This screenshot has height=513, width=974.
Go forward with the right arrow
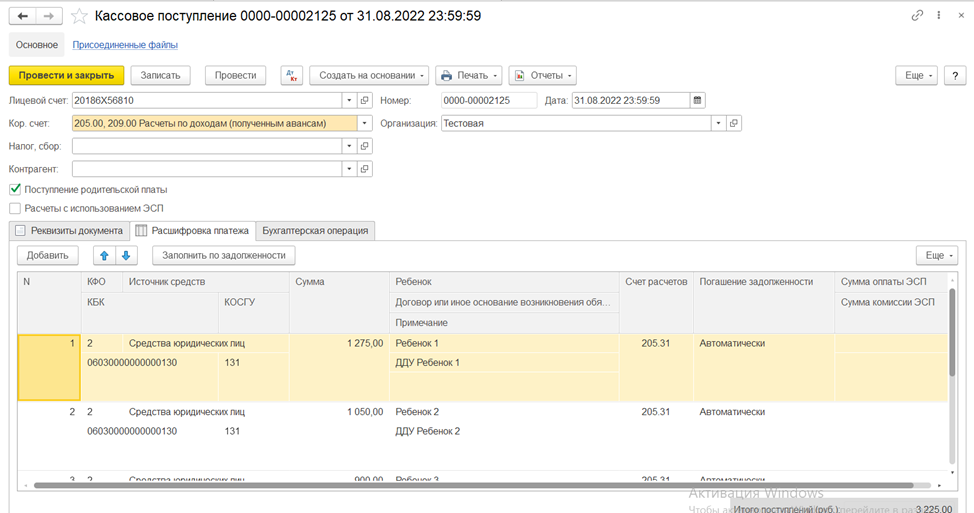48,16
